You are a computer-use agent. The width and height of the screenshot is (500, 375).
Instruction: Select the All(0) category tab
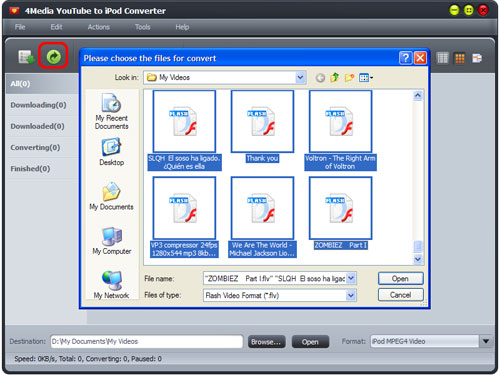coord(42,84)
